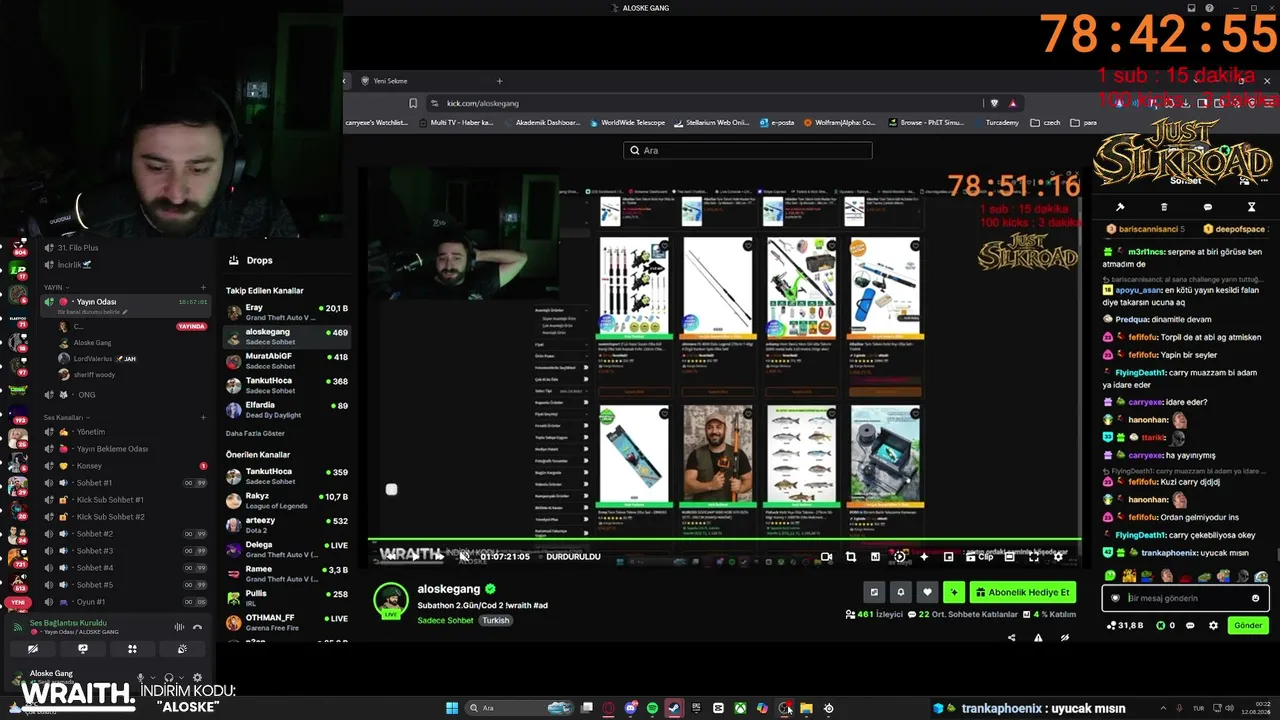The height and width of the screenshot is (720, 1280).
Task: Click the Windows taskbar search box
Action: [x=521, y=708]
